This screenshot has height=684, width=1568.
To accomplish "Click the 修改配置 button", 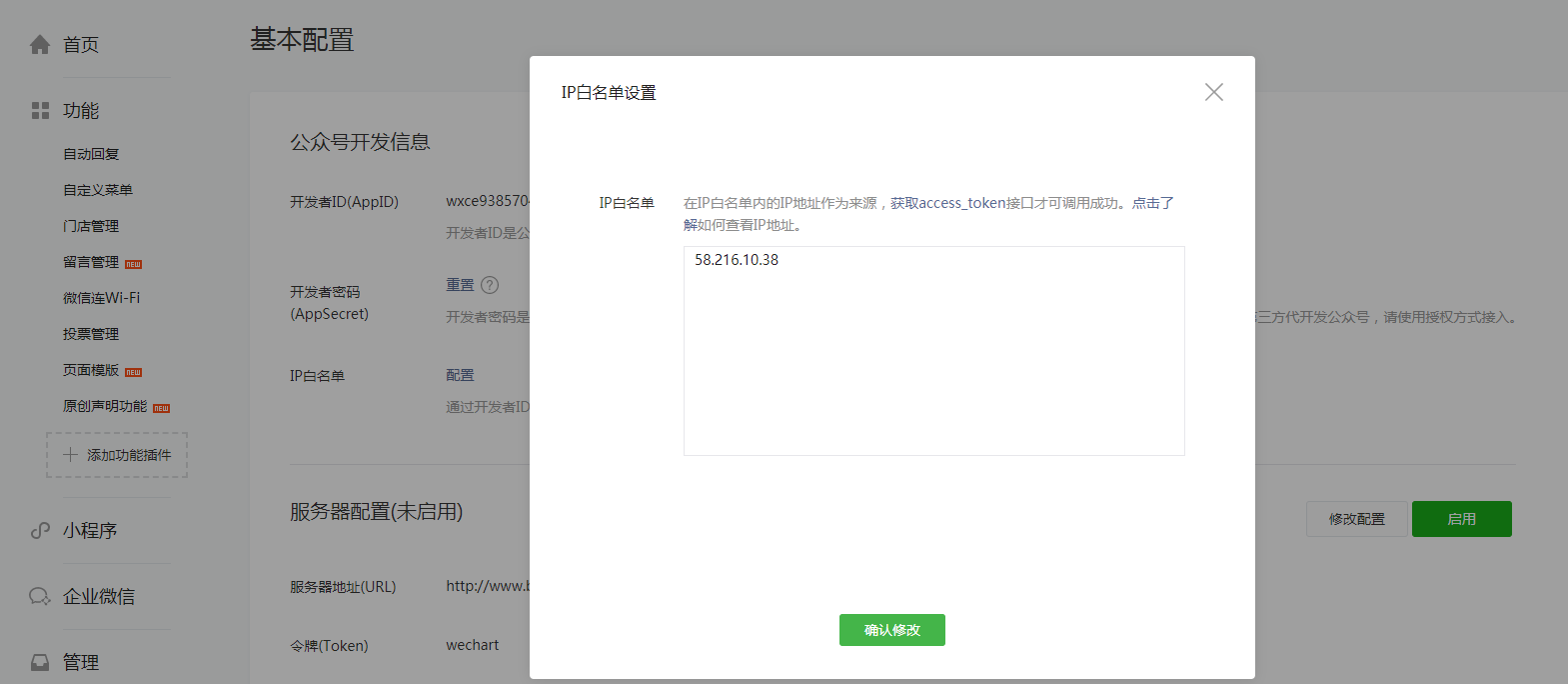I will coord(1357,519).
